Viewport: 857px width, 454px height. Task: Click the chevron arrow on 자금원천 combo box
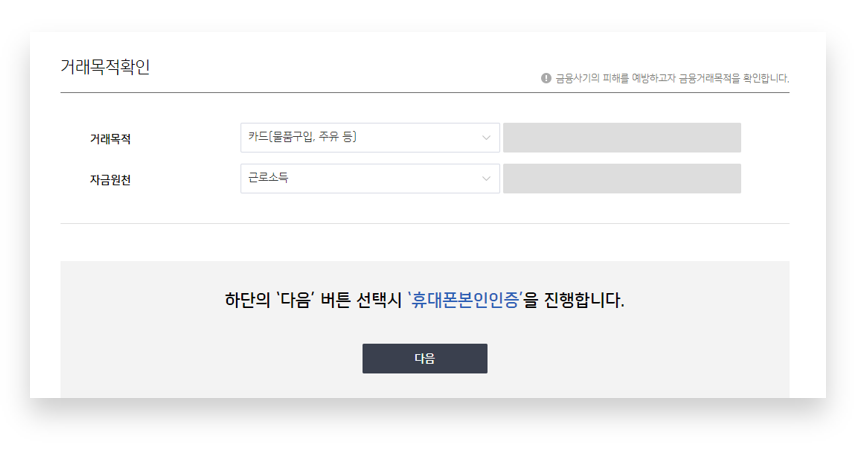click(486, 179)
